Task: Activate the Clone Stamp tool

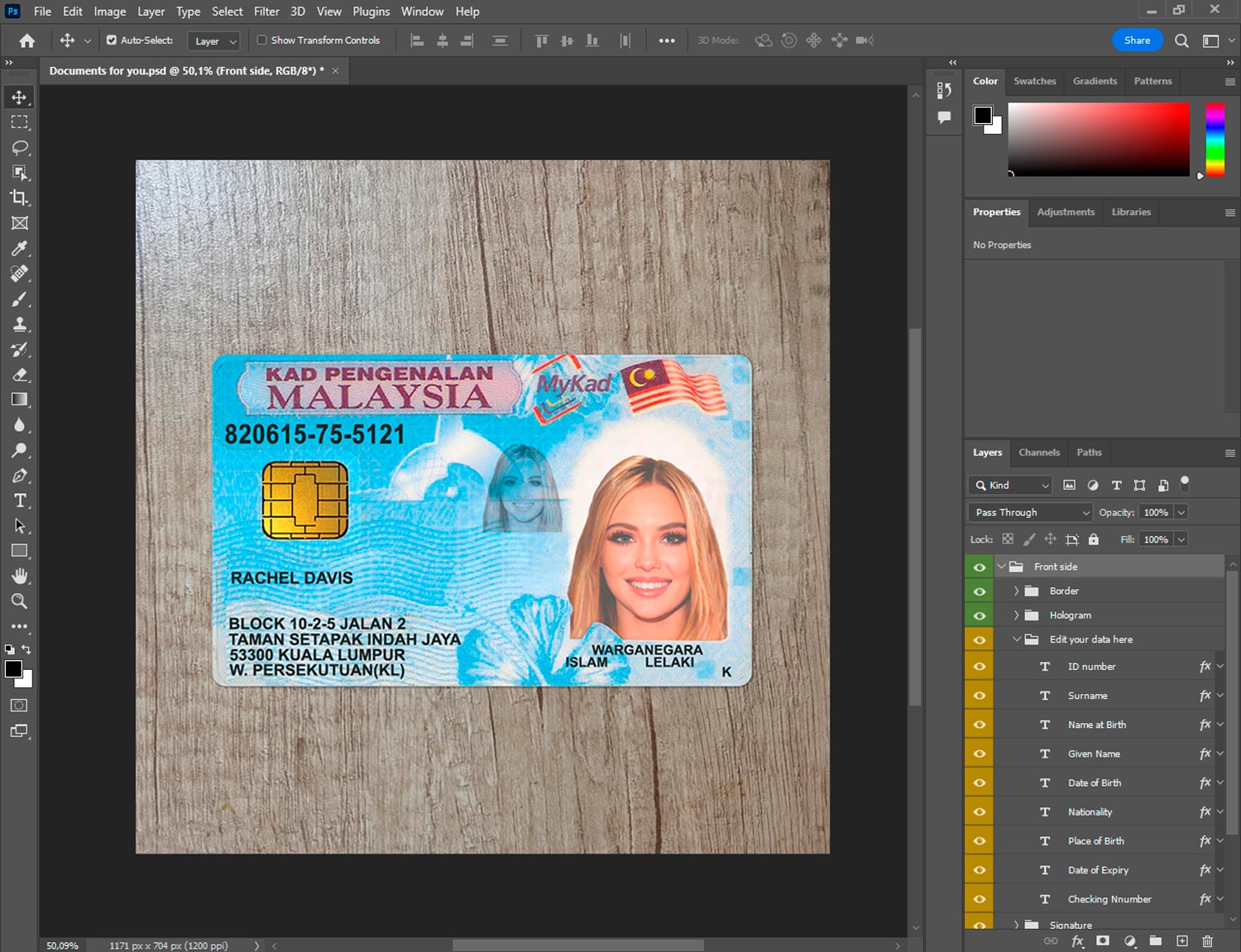Action: [20, 324]
